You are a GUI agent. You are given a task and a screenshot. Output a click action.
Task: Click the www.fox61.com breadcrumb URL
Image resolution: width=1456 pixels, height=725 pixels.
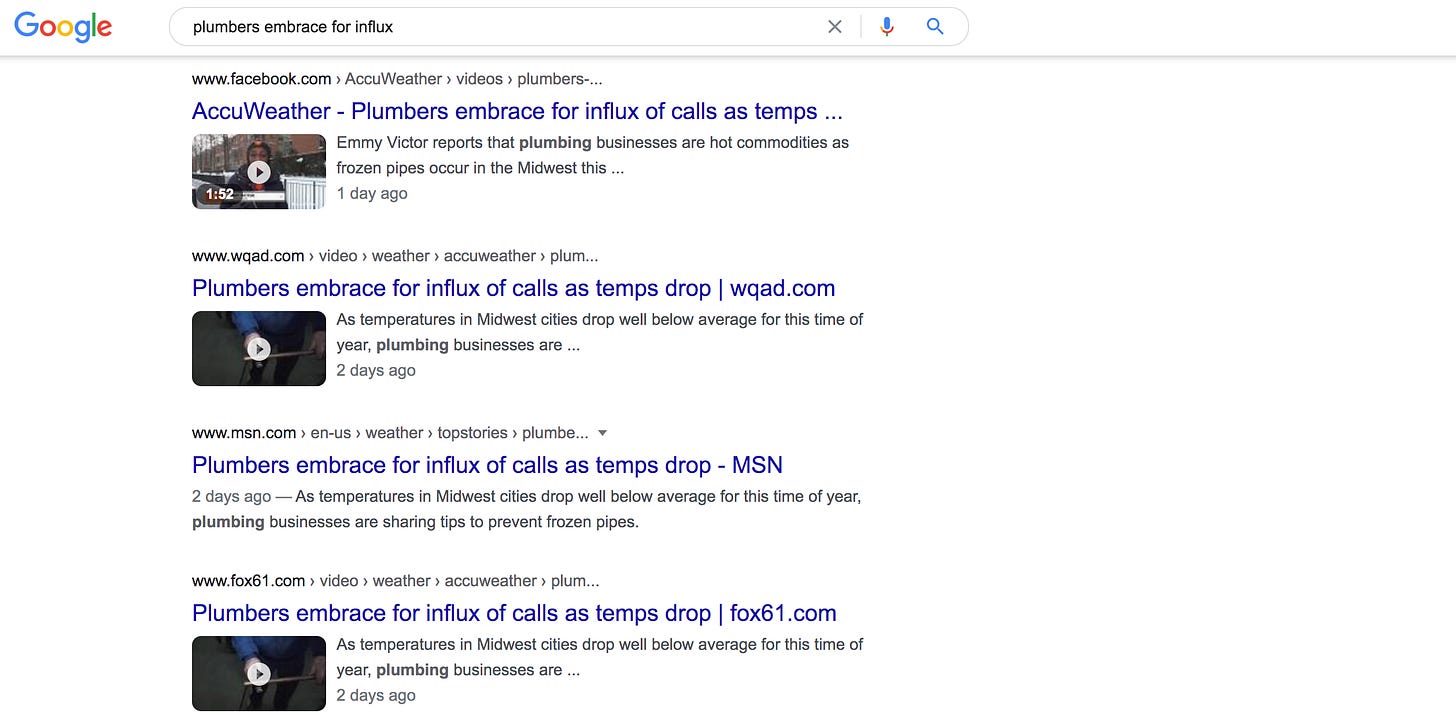[395, 581]
